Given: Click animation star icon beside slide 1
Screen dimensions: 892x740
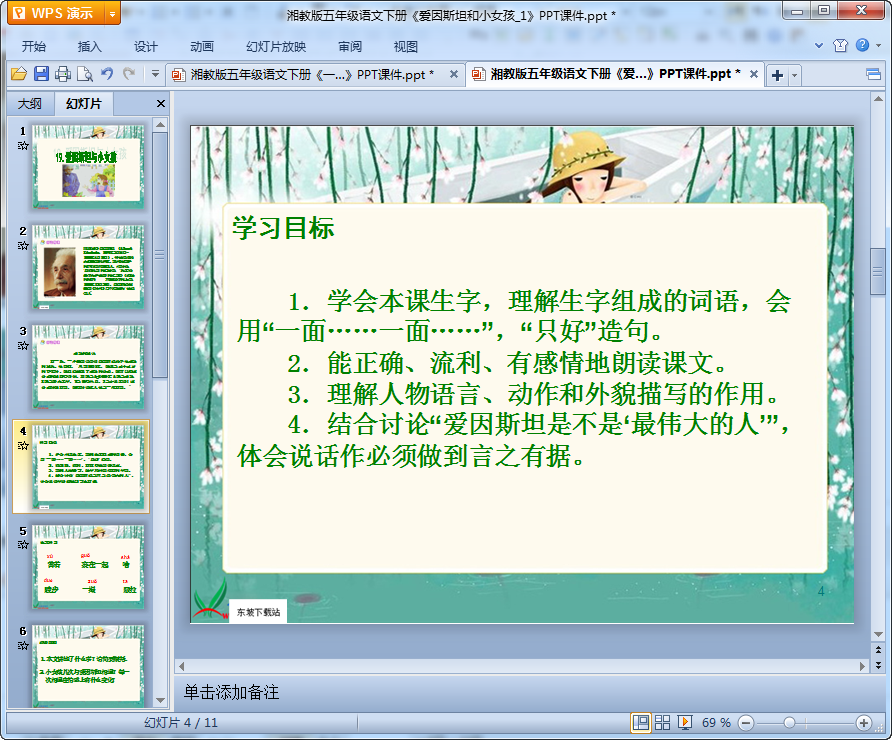Looking at the screenshot, I should point(23,146).
